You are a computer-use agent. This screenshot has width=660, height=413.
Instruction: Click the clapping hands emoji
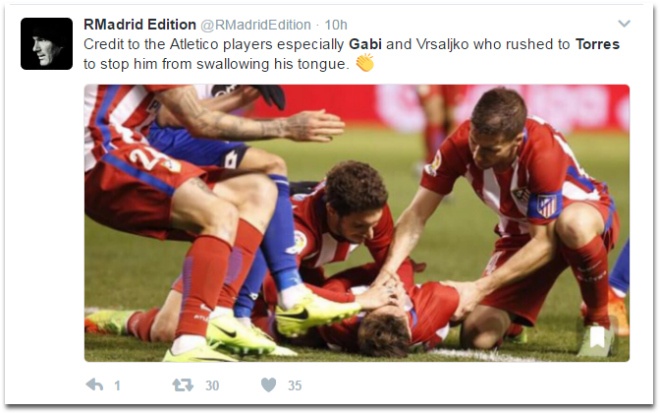click(x=365, y=63)
